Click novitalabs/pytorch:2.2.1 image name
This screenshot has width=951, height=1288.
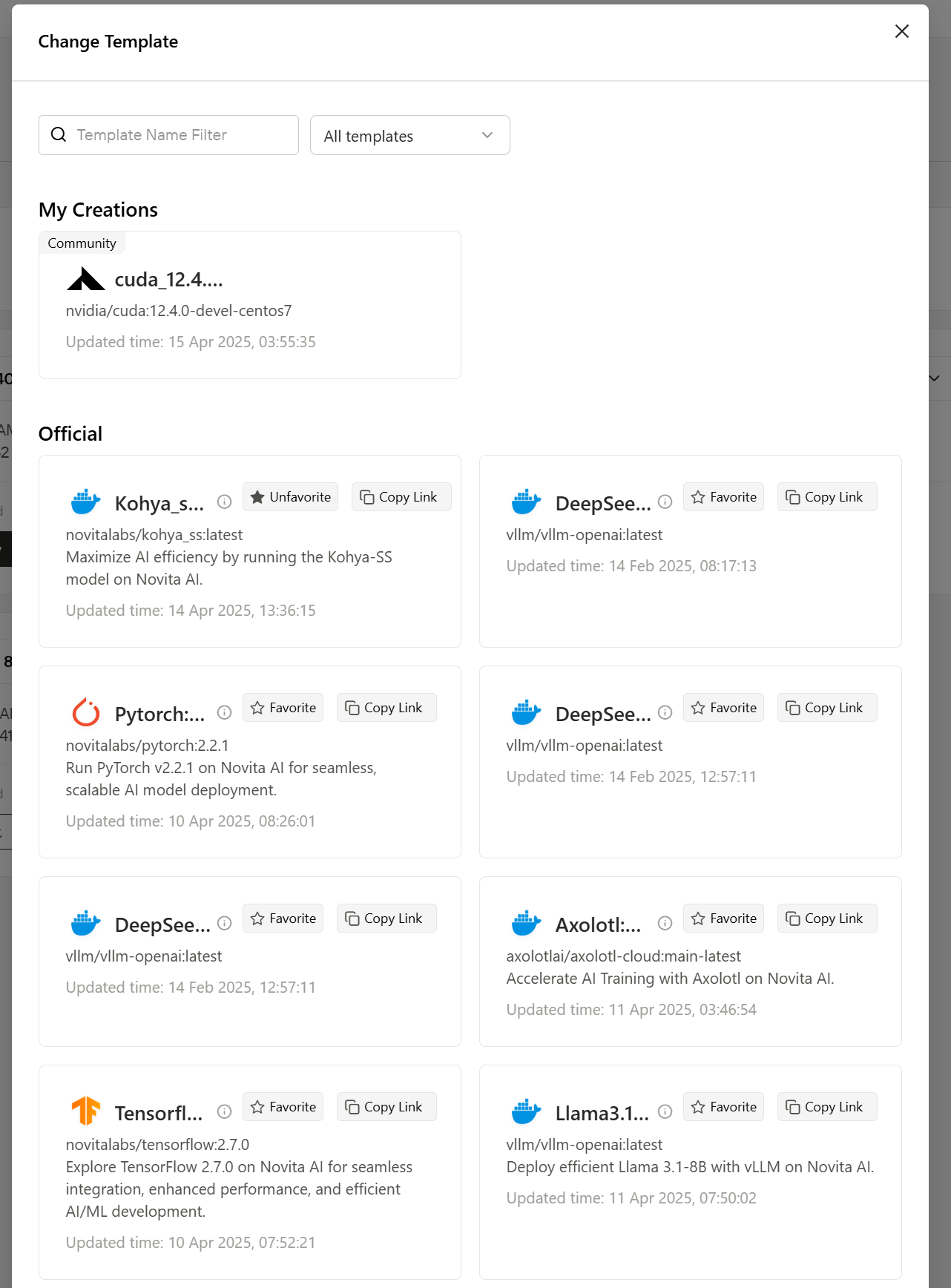coord(147,746)
